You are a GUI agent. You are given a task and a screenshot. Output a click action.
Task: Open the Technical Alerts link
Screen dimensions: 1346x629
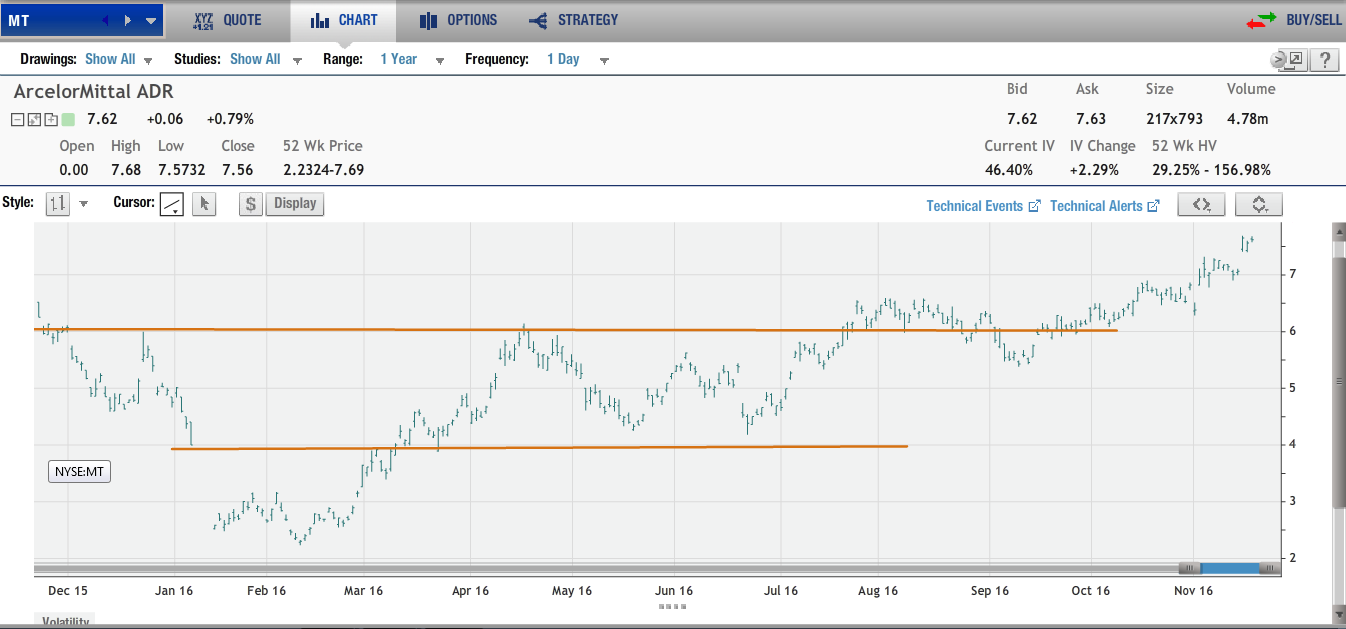1105,206
